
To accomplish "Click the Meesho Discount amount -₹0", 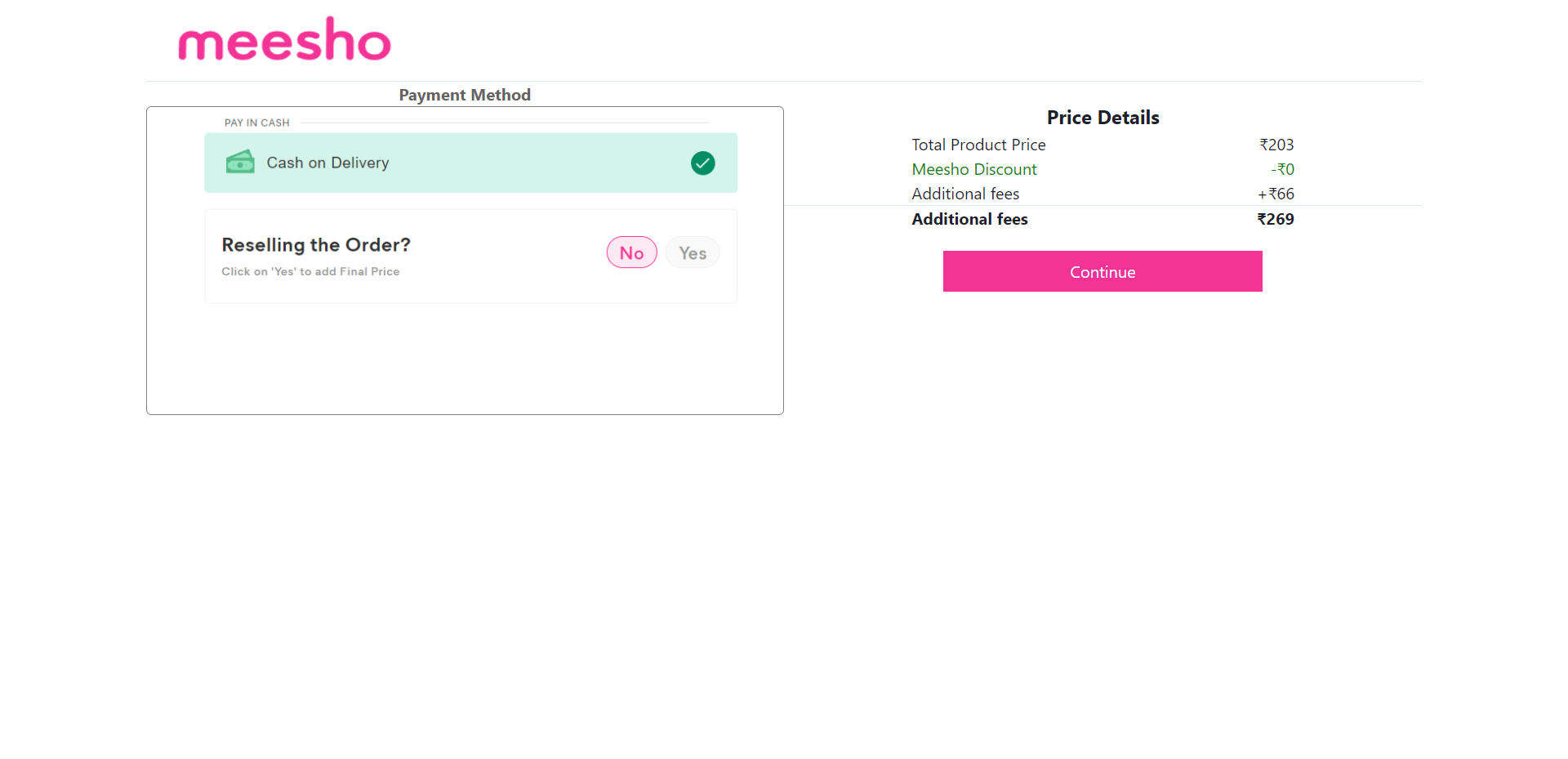I will click(x=1282, y=169).
